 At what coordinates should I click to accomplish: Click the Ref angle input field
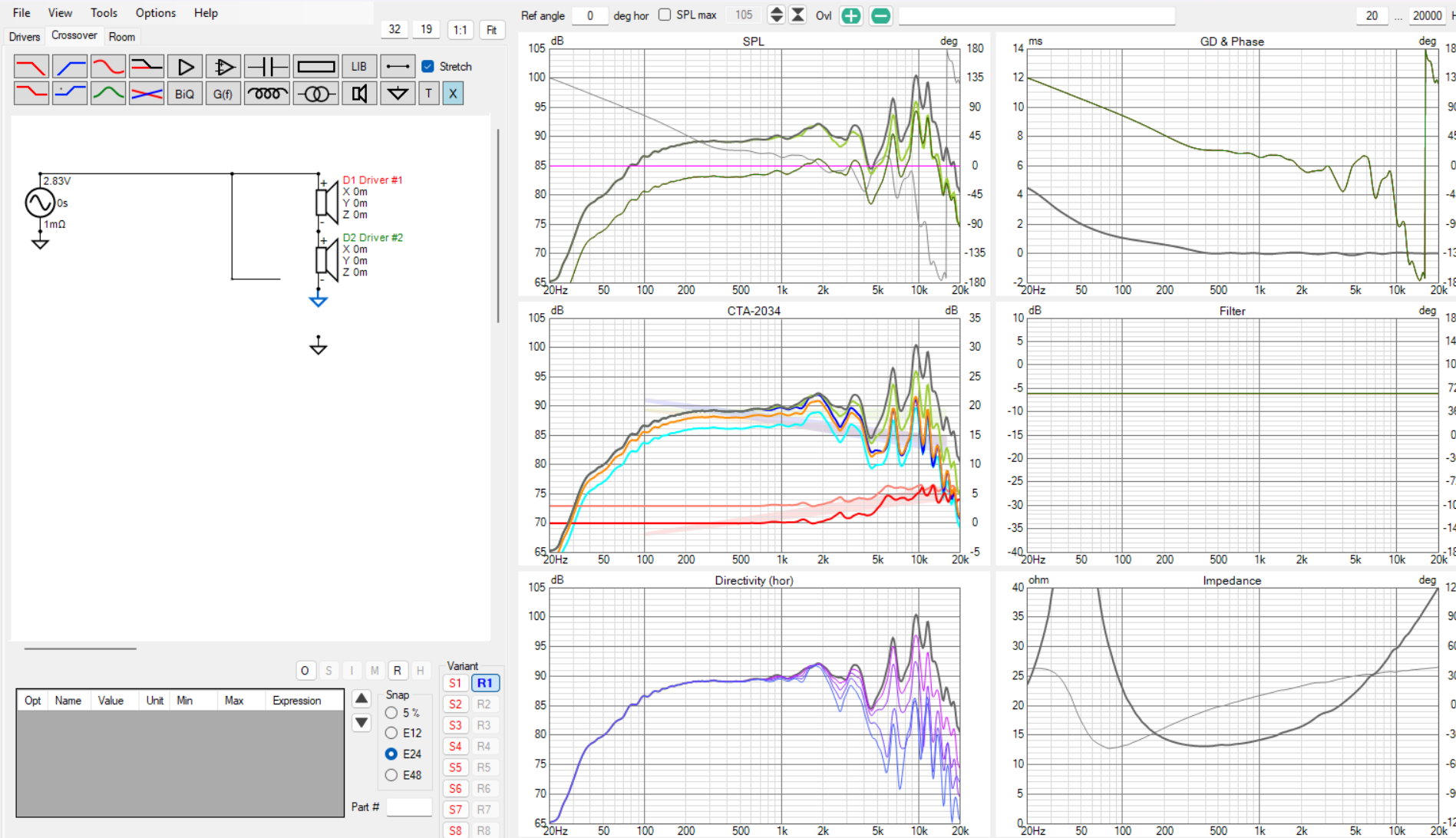click(589, 15)
